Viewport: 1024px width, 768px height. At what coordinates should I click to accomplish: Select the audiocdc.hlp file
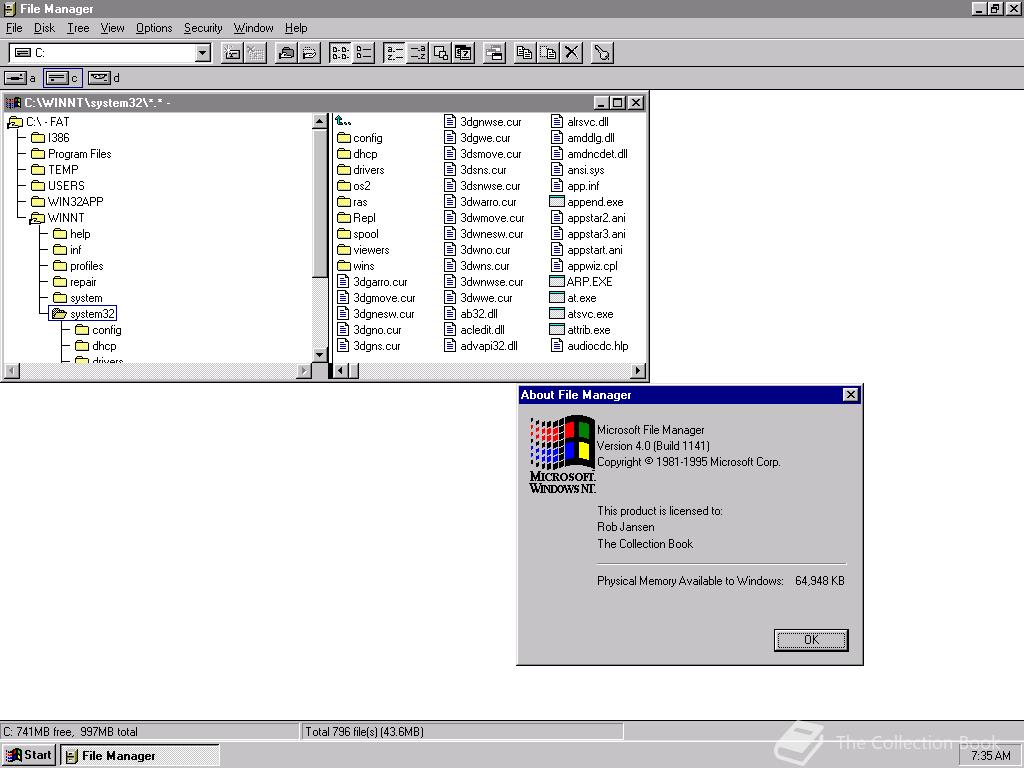tap(590, 345)
